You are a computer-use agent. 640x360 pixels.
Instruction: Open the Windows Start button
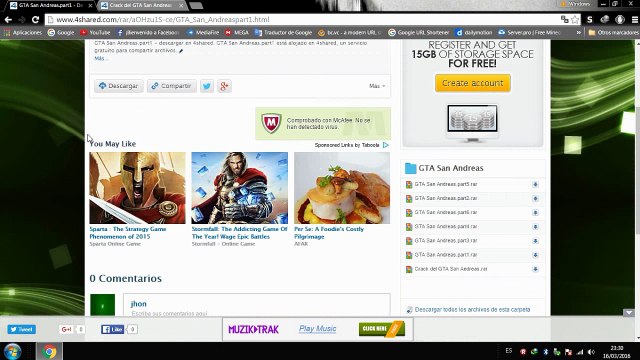point(12,351)
